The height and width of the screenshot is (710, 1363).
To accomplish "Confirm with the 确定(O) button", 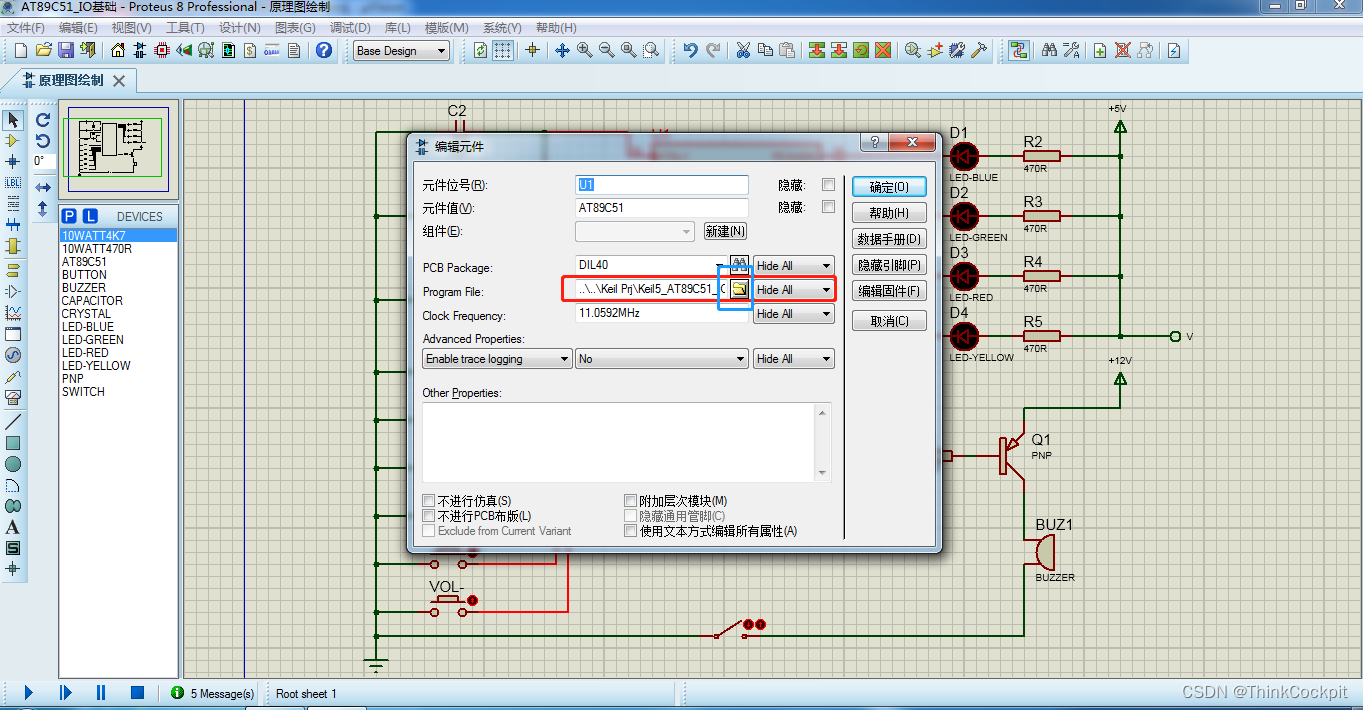I will click(889, 187).
